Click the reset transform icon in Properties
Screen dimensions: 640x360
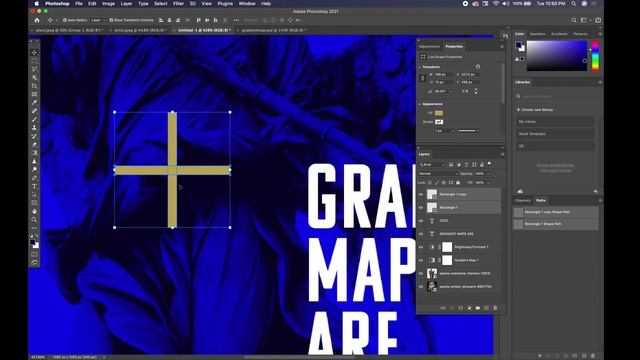tap(478, 67)
